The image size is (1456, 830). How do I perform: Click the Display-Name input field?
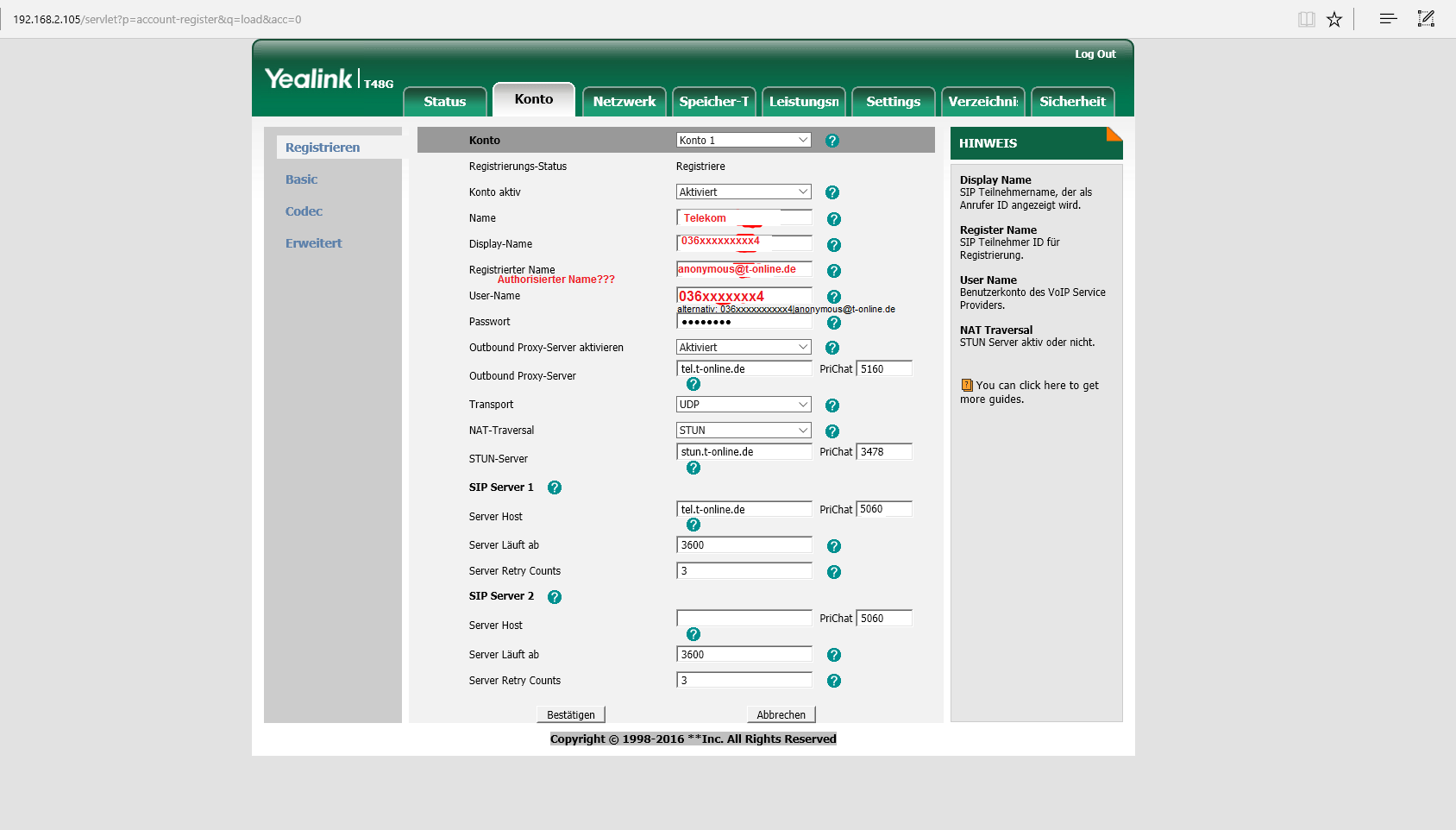click(x=744, y=243)
